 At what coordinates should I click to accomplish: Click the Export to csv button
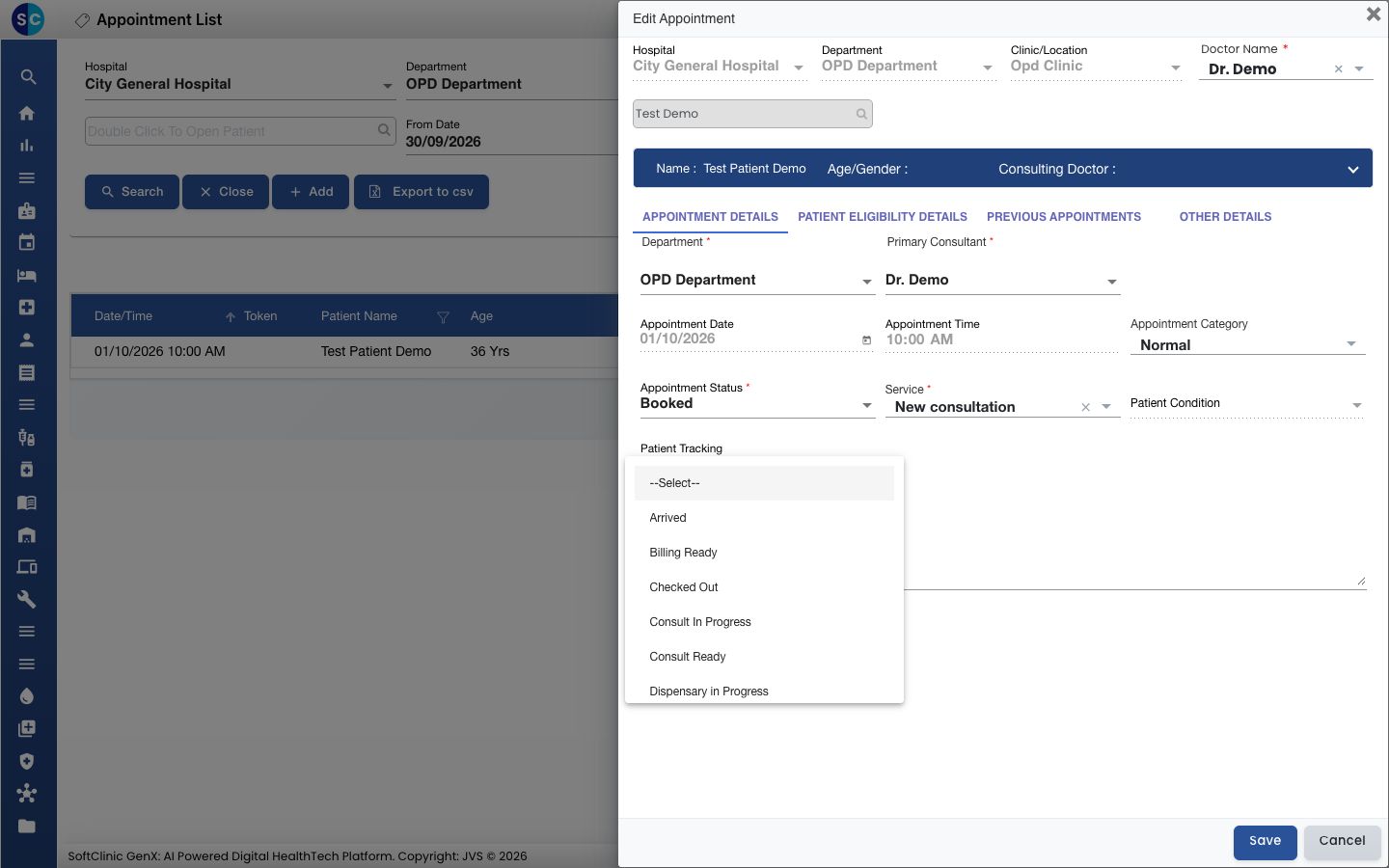(x=422, y=192)
